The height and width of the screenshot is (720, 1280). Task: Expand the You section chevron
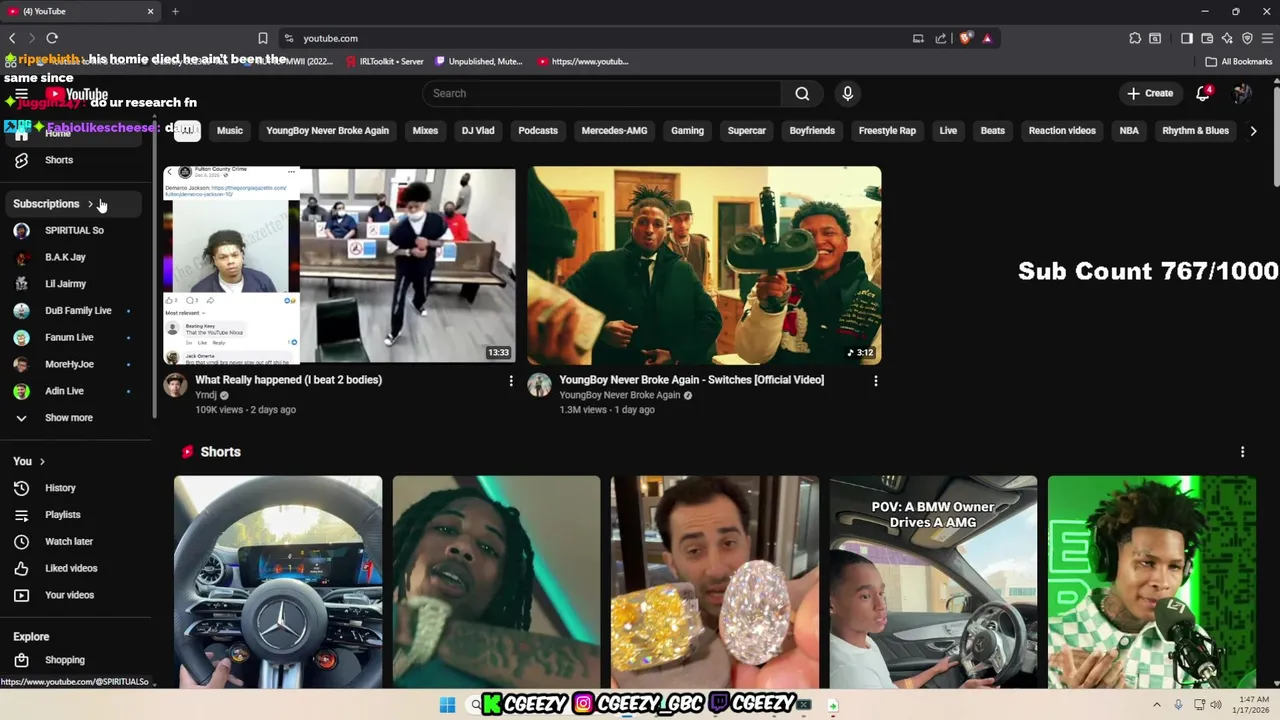[x=42, y=461]
